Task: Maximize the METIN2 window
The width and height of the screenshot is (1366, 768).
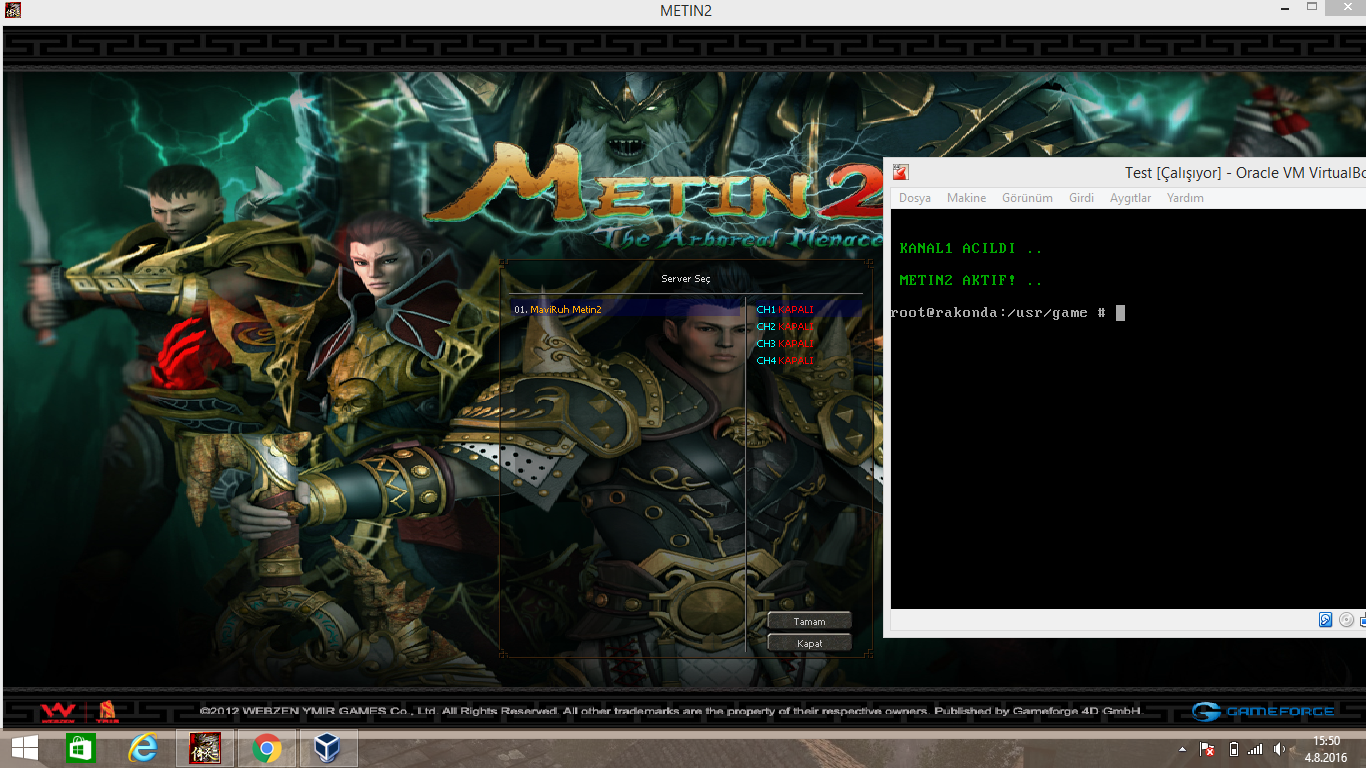Action: pyautogui.click(x=1312, y=8)
